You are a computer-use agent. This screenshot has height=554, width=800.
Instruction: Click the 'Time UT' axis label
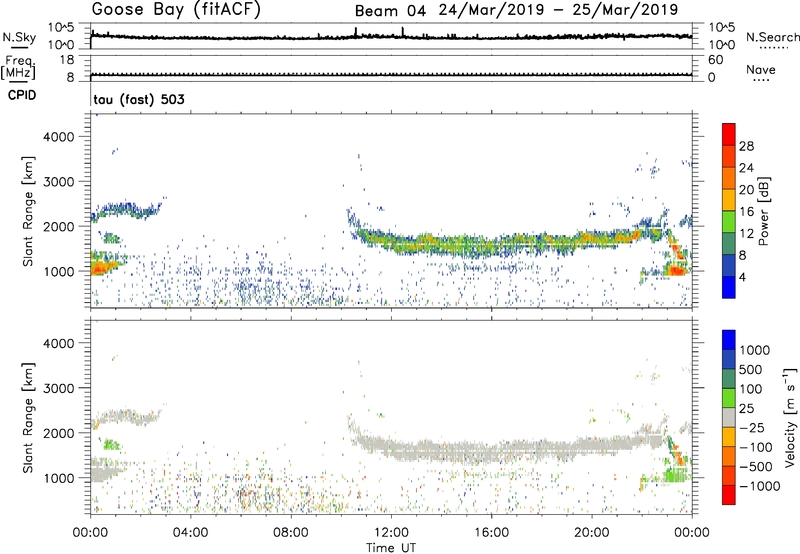click(391, 548)
